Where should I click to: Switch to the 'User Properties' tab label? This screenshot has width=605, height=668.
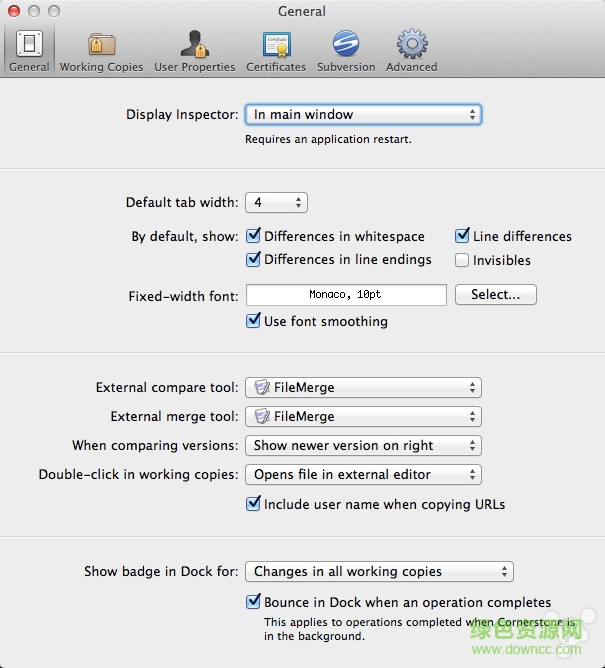coord(195,67)
